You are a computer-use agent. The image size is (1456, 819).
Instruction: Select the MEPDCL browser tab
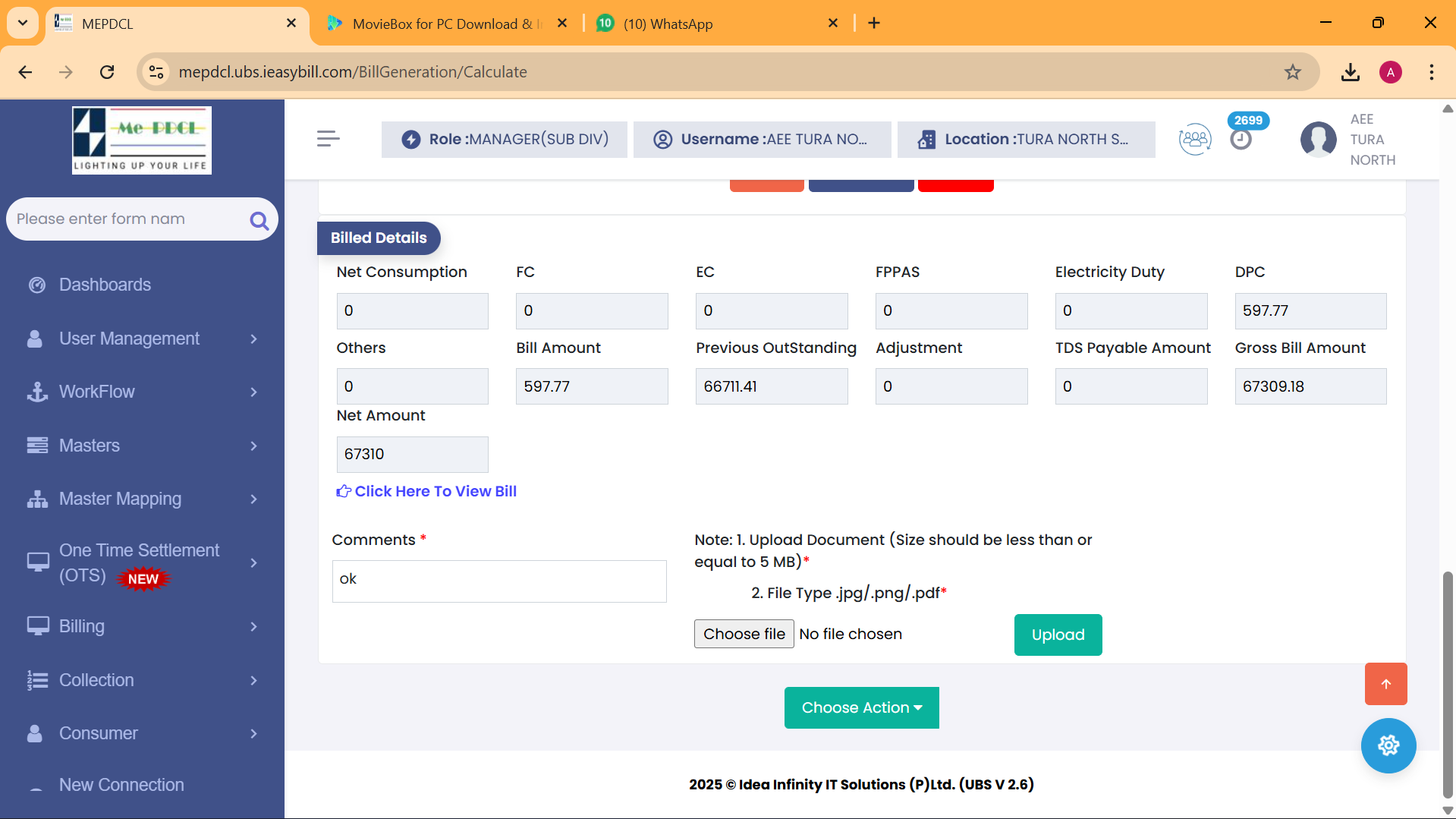(x=176, y=24)
